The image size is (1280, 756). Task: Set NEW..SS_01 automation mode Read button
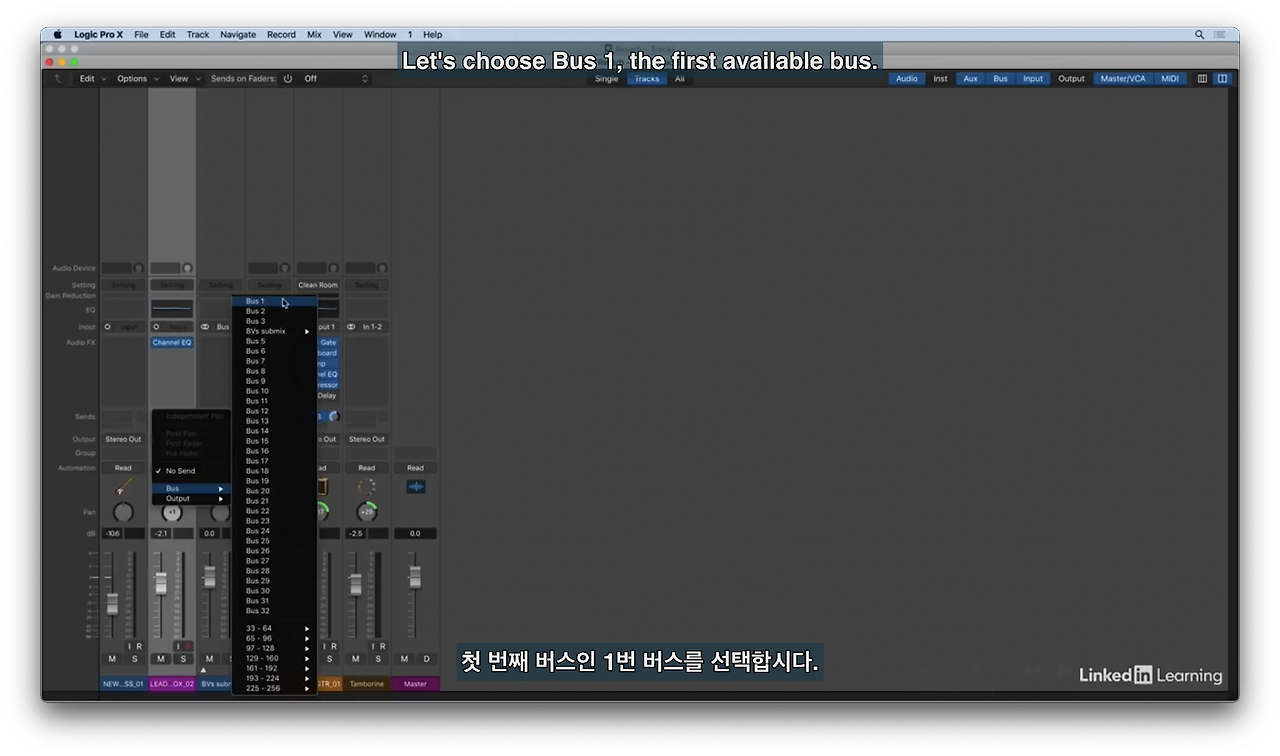[123, 468]
